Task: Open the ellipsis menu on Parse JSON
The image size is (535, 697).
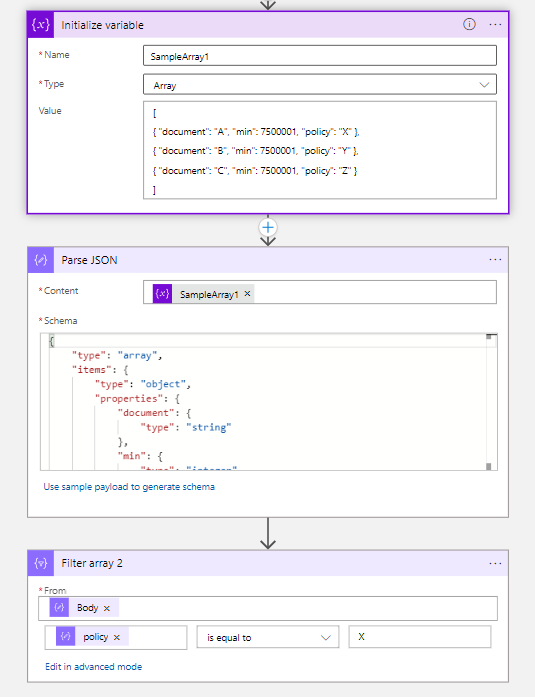Action: tap(495, 260)
